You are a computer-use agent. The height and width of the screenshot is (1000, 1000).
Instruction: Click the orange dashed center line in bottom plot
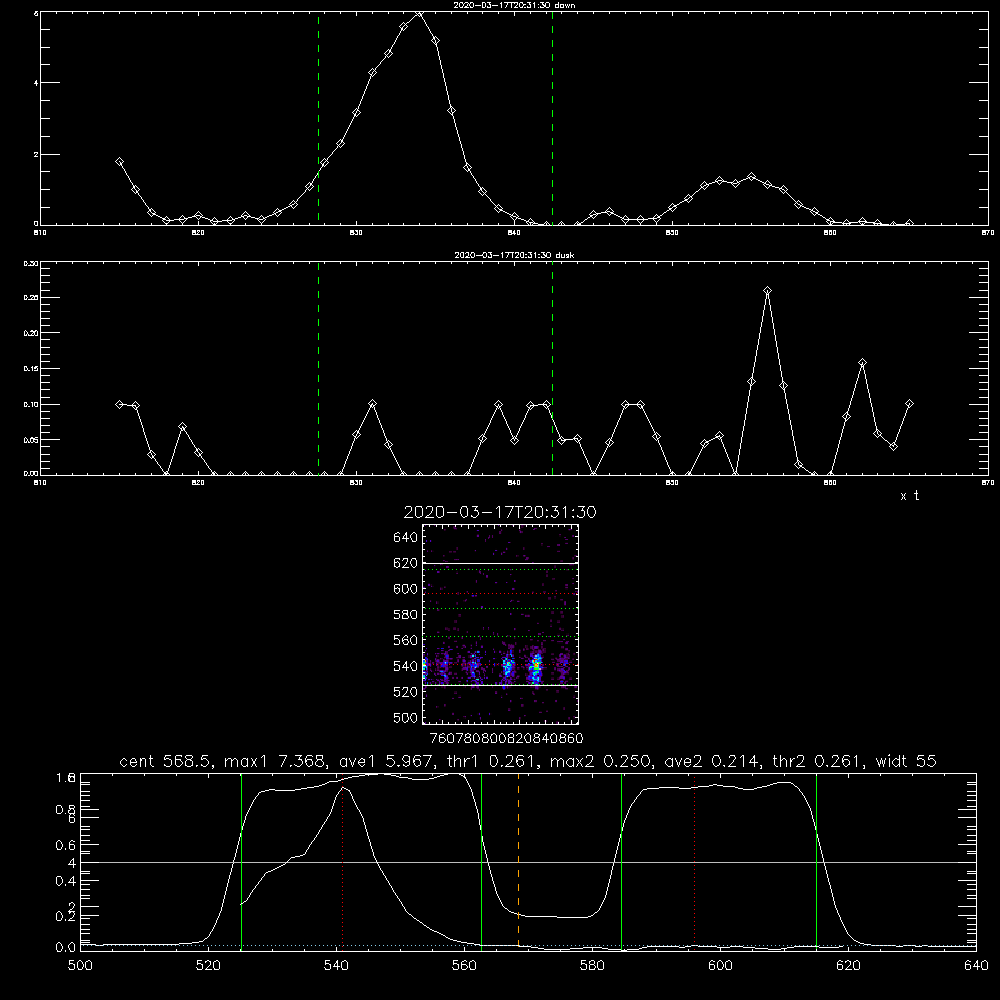(518, 860)
